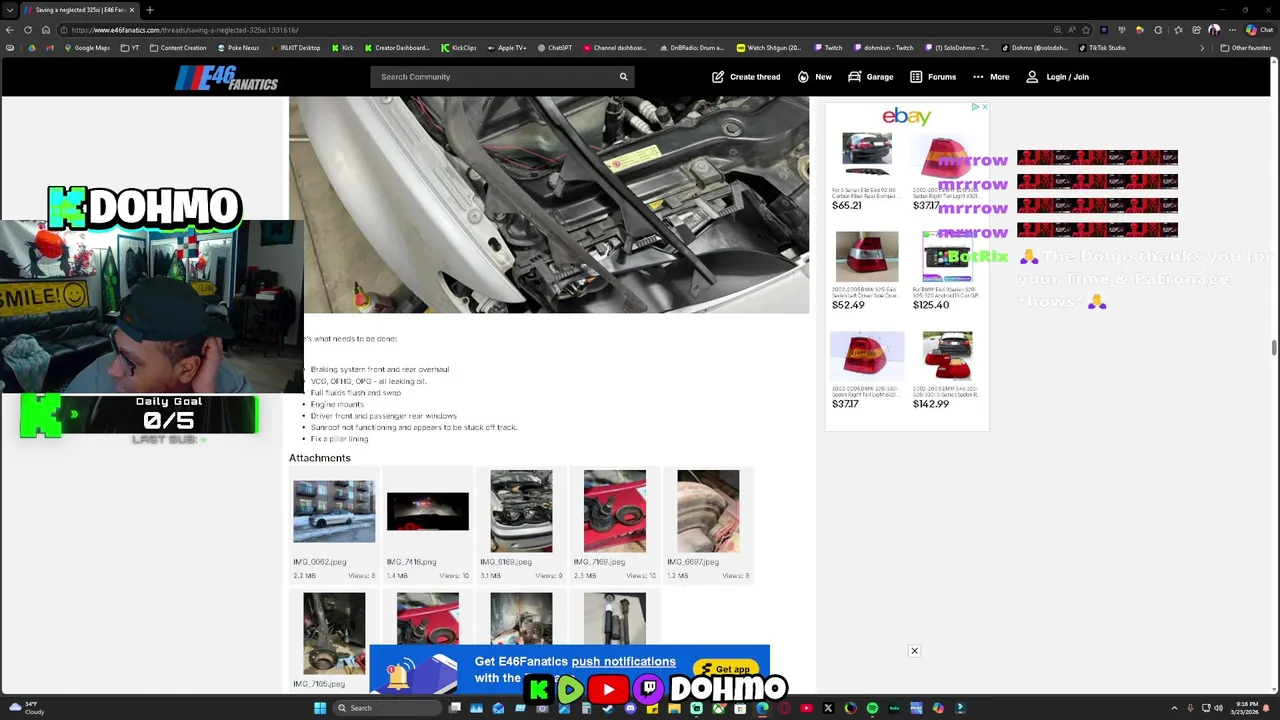This screenshot has width=1280, height=720.
Task: Click the 'Attachments' heading text
Action: tap(320, 458)
